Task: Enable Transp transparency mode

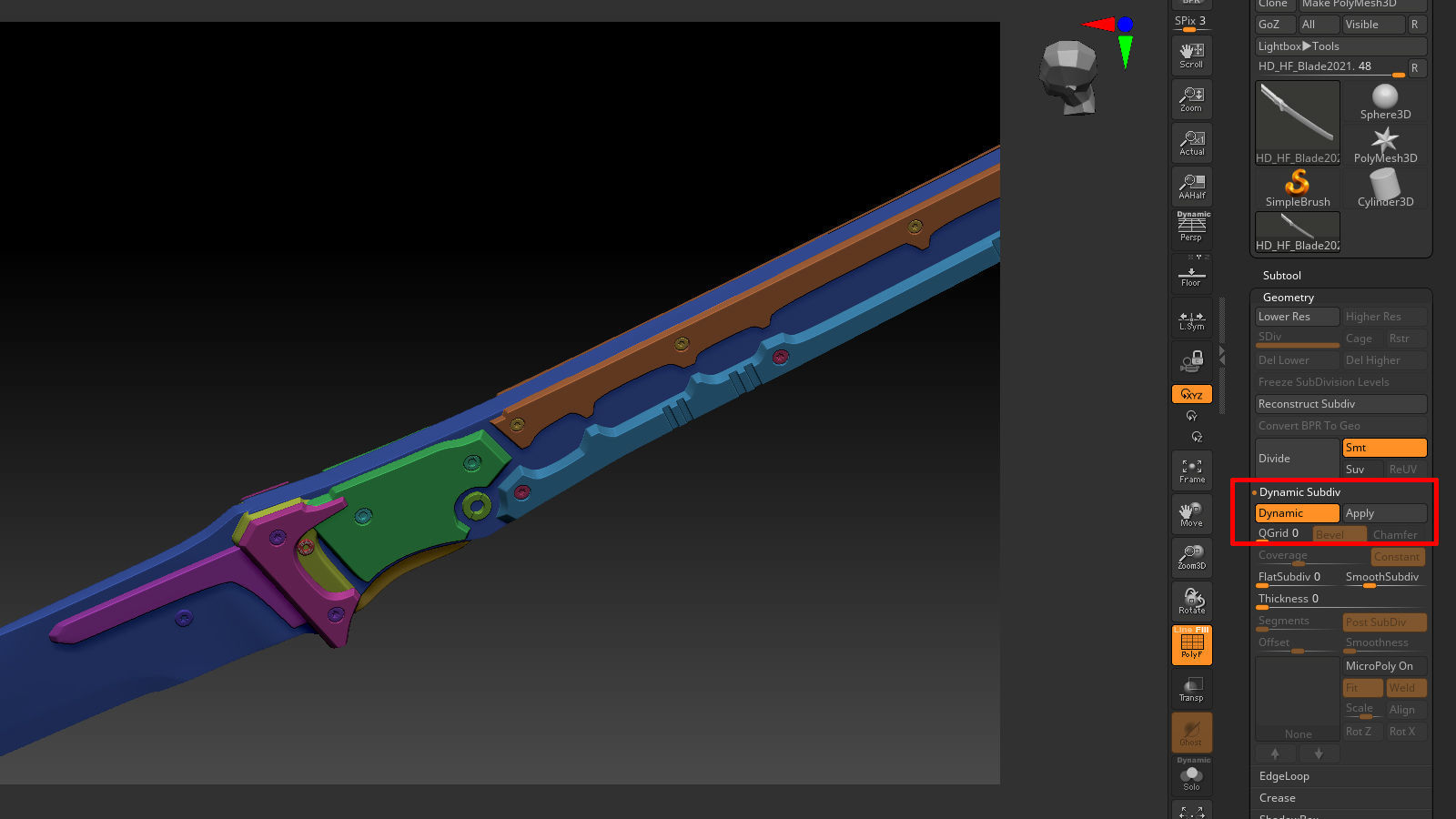Action: pyautogui.click(x=1191, y=689)
